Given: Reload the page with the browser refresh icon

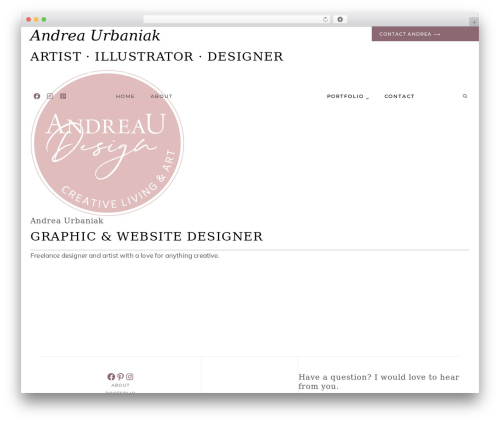Looking at the screenshot, I should pos(325,19).
